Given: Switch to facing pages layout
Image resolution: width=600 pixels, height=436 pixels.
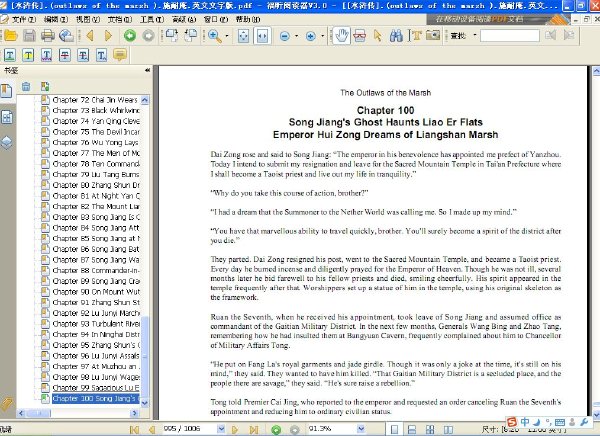Looking at the screenshot, I should 448,429.
